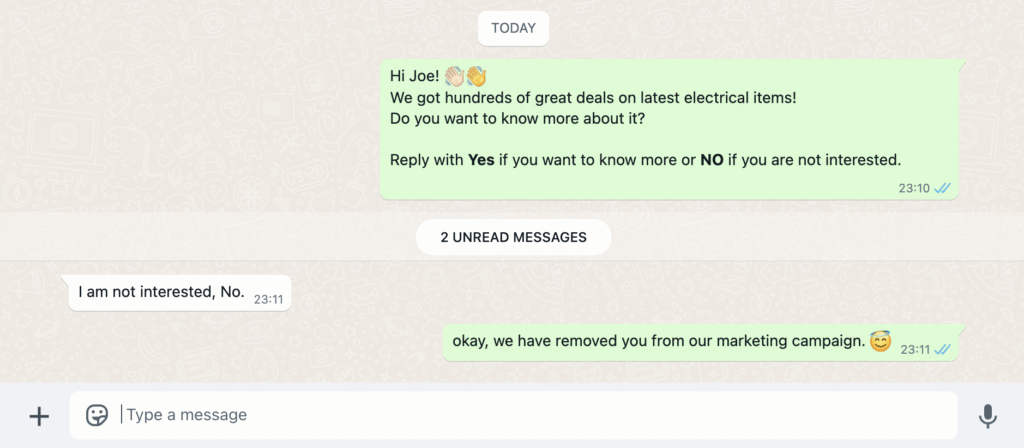Click the 23:11 timestamp on the outgoing reply
Image resolution: width=1024 pixels, height=448 pixels.
pos(915,349)
